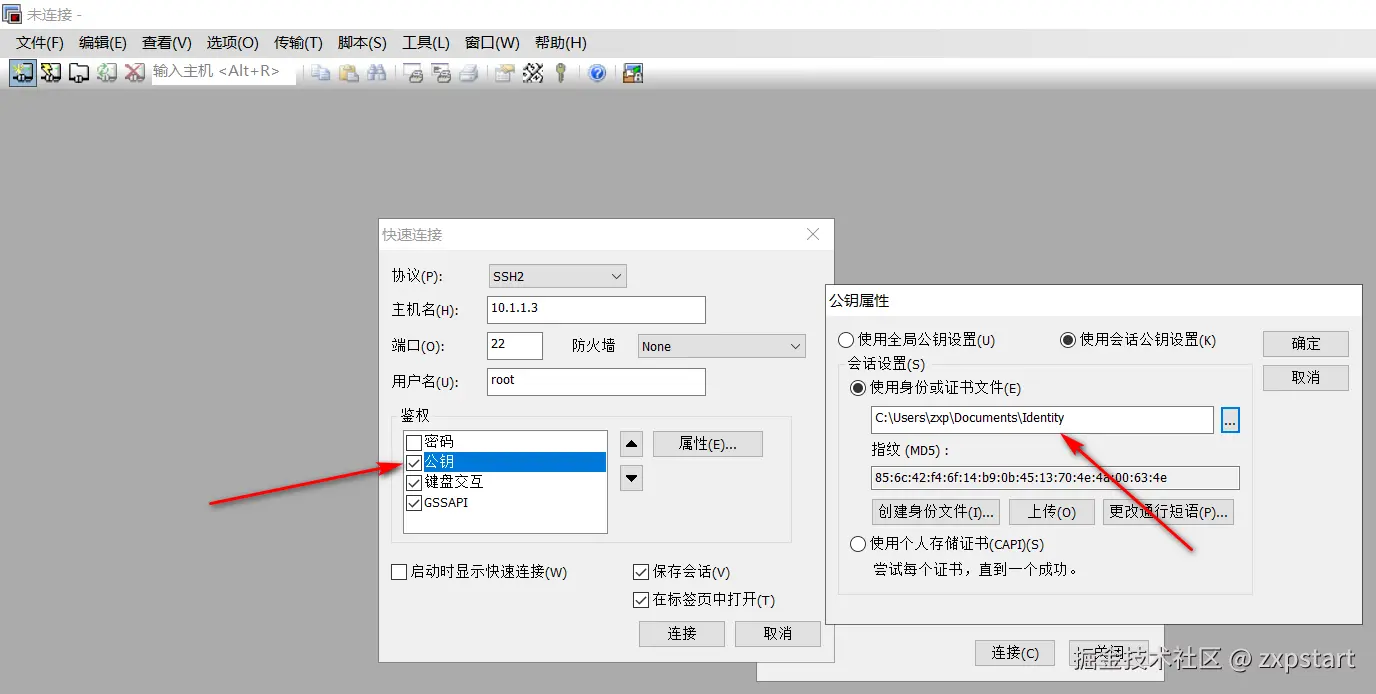
Task: Open the 防火墙 None dropdown
Action: [722, 346]
